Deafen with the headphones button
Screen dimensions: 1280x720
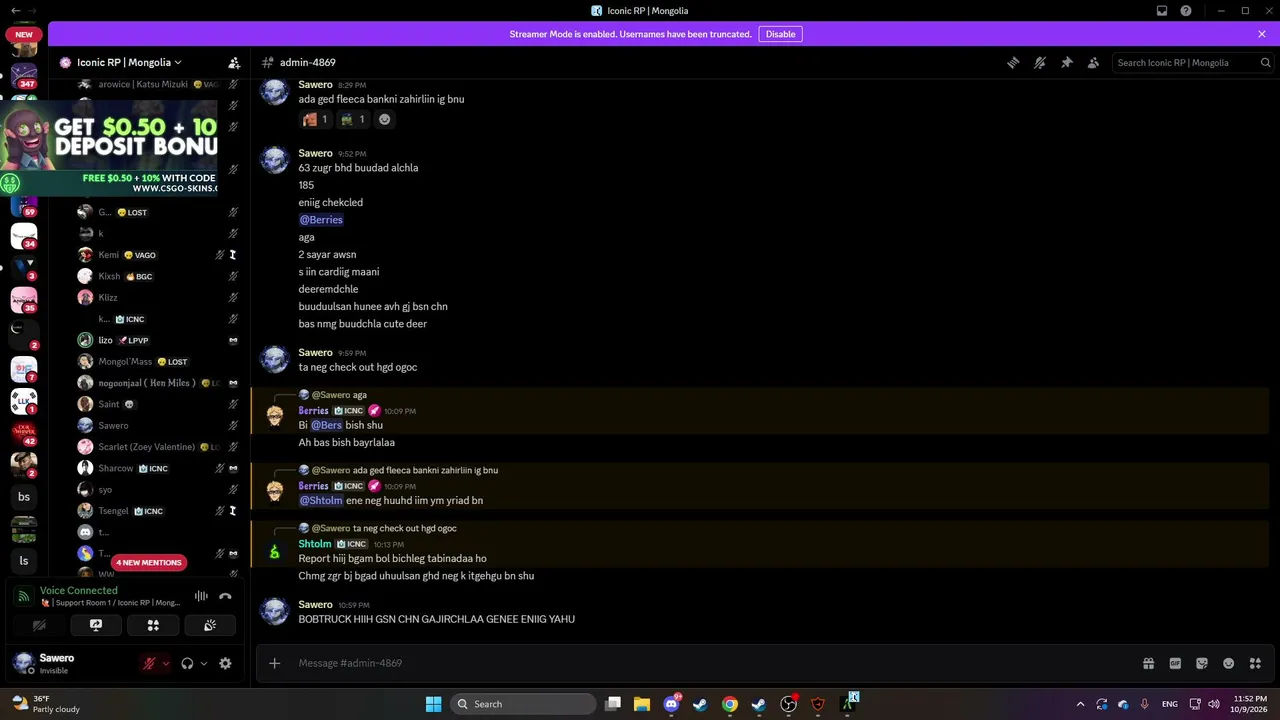[187, 663]
